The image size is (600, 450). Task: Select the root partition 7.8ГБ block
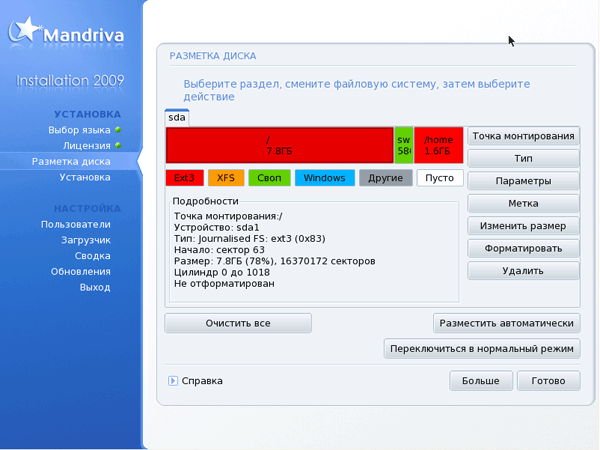[279, 145]
